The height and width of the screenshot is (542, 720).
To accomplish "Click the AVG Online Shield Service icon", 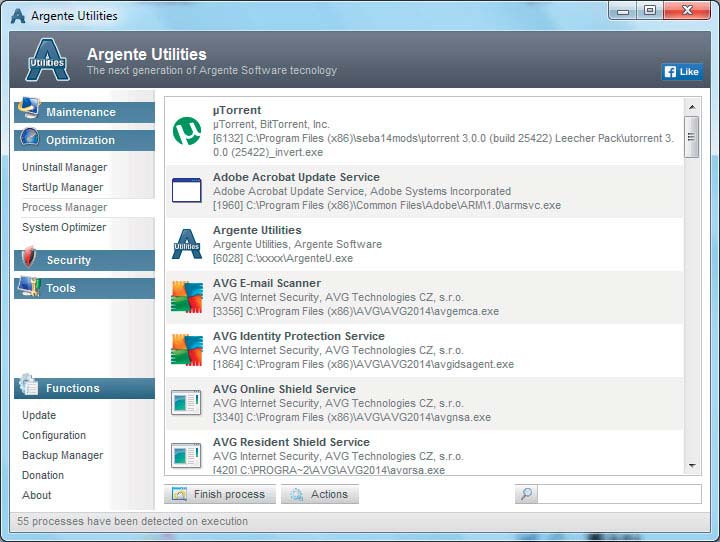I will pos(186,402).
